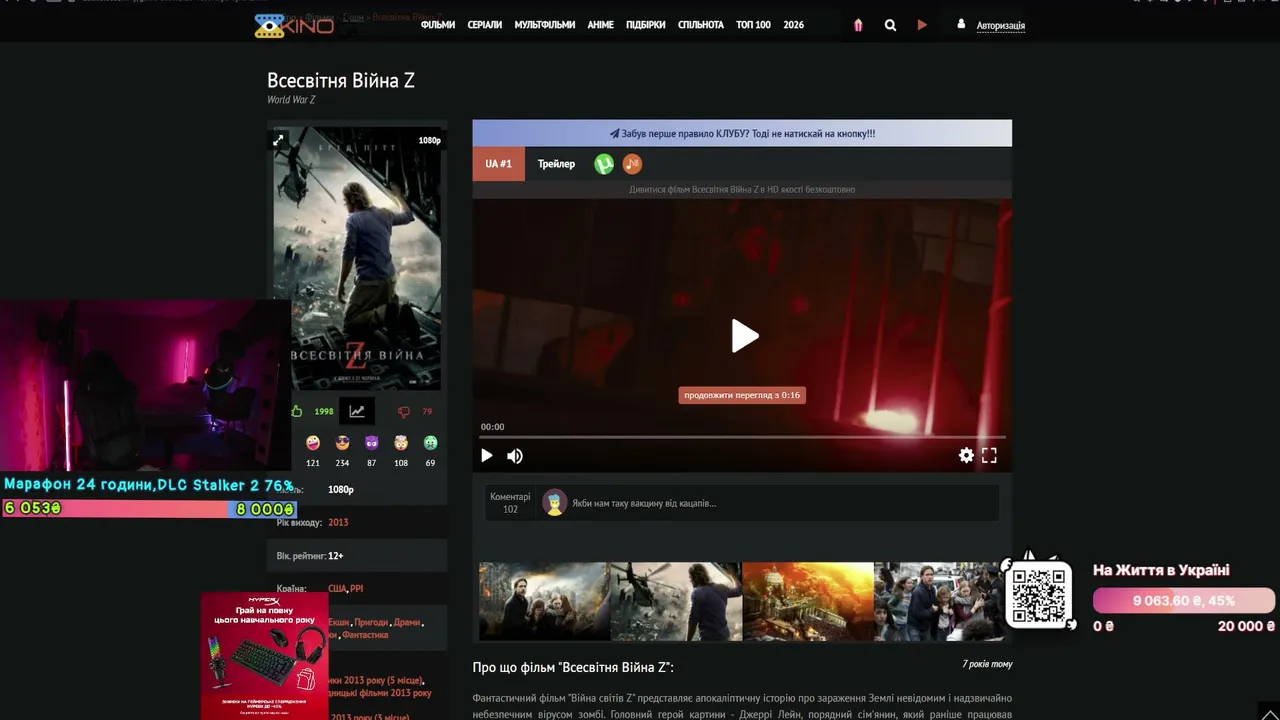The height and width of the screenshot is (720, 1280).
Task: Click the green uTorrent download icon
Action: [x=604, y=164]
